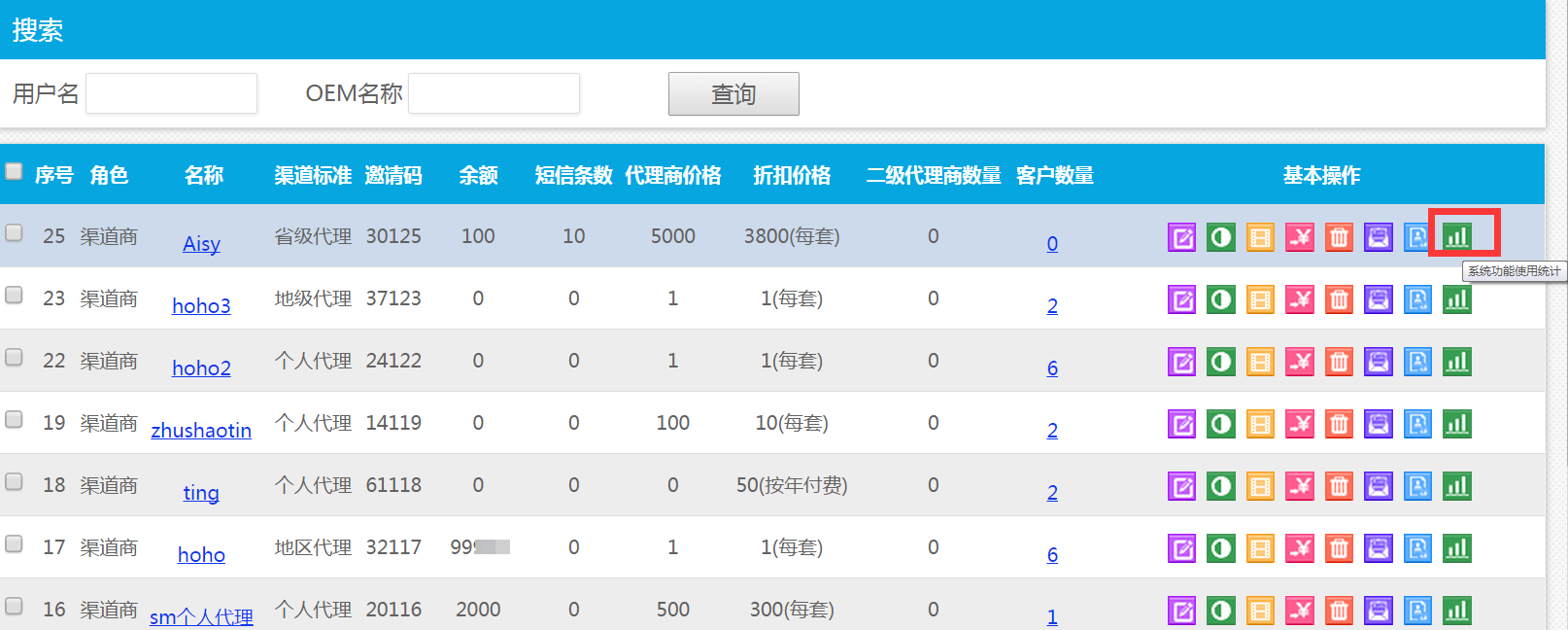This screenshot has height=630, width=1568.
Task: Tick the checkbox for row 17 hoho
Action: tap(15, 544)
